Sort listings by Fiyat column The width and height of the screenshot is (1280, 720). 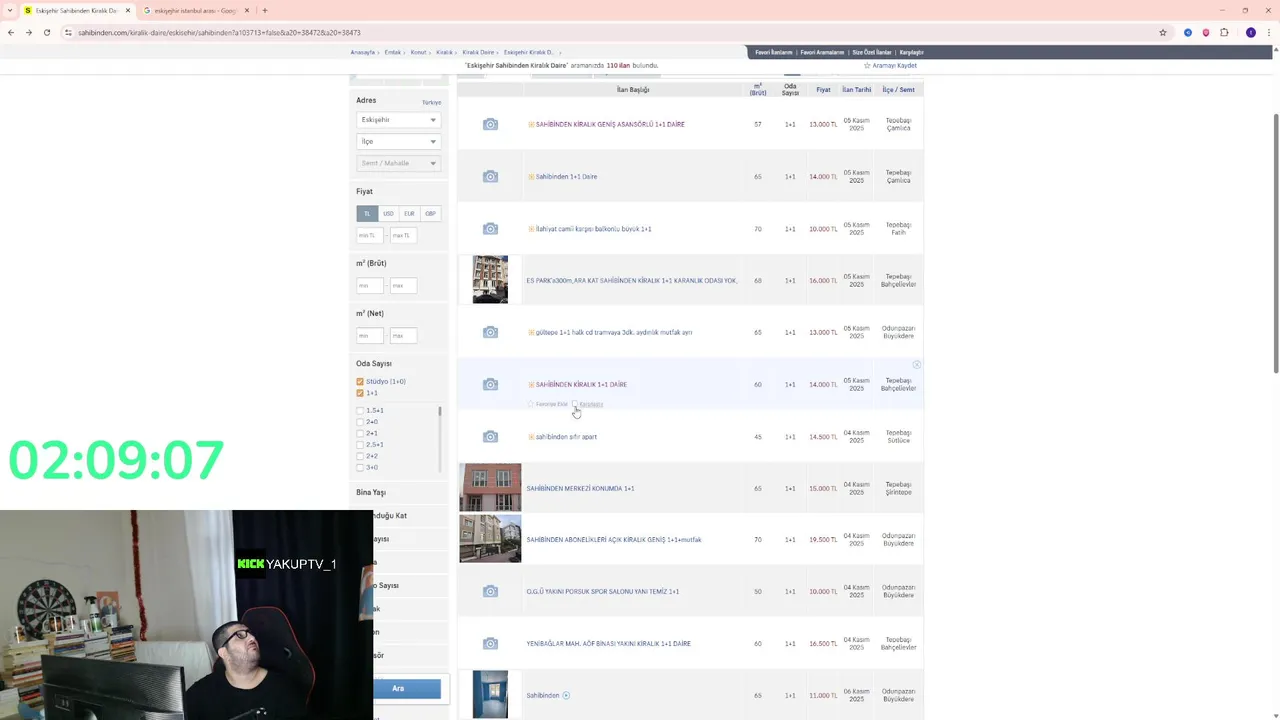[x=823, y=90]
